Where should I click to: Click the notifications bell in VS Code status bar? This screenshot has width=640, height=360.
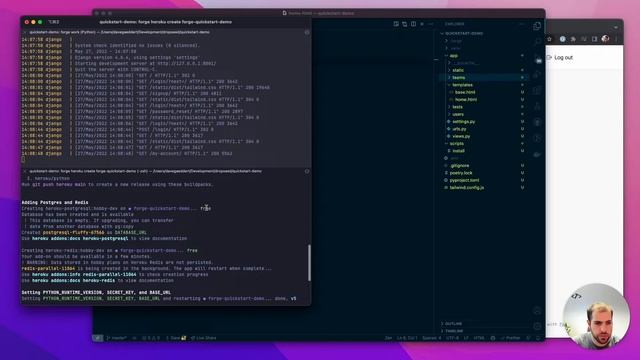coord(538,338)
